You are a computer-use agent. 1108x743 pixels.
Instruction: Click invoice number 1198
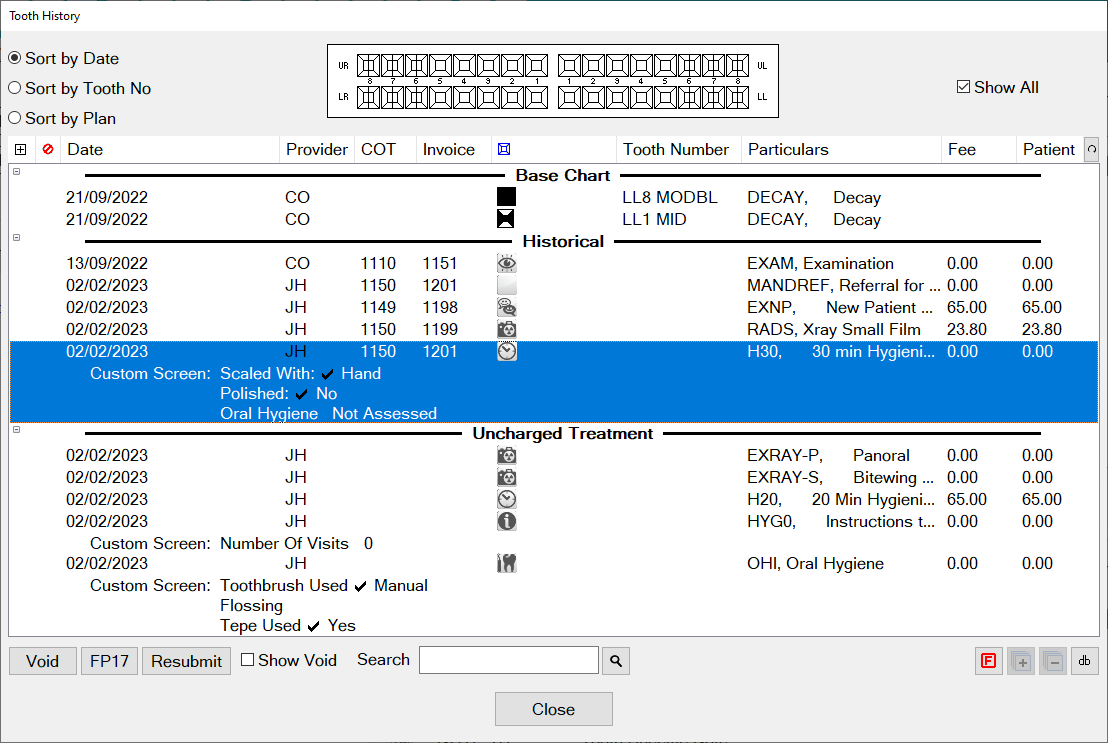coord(440,308)
